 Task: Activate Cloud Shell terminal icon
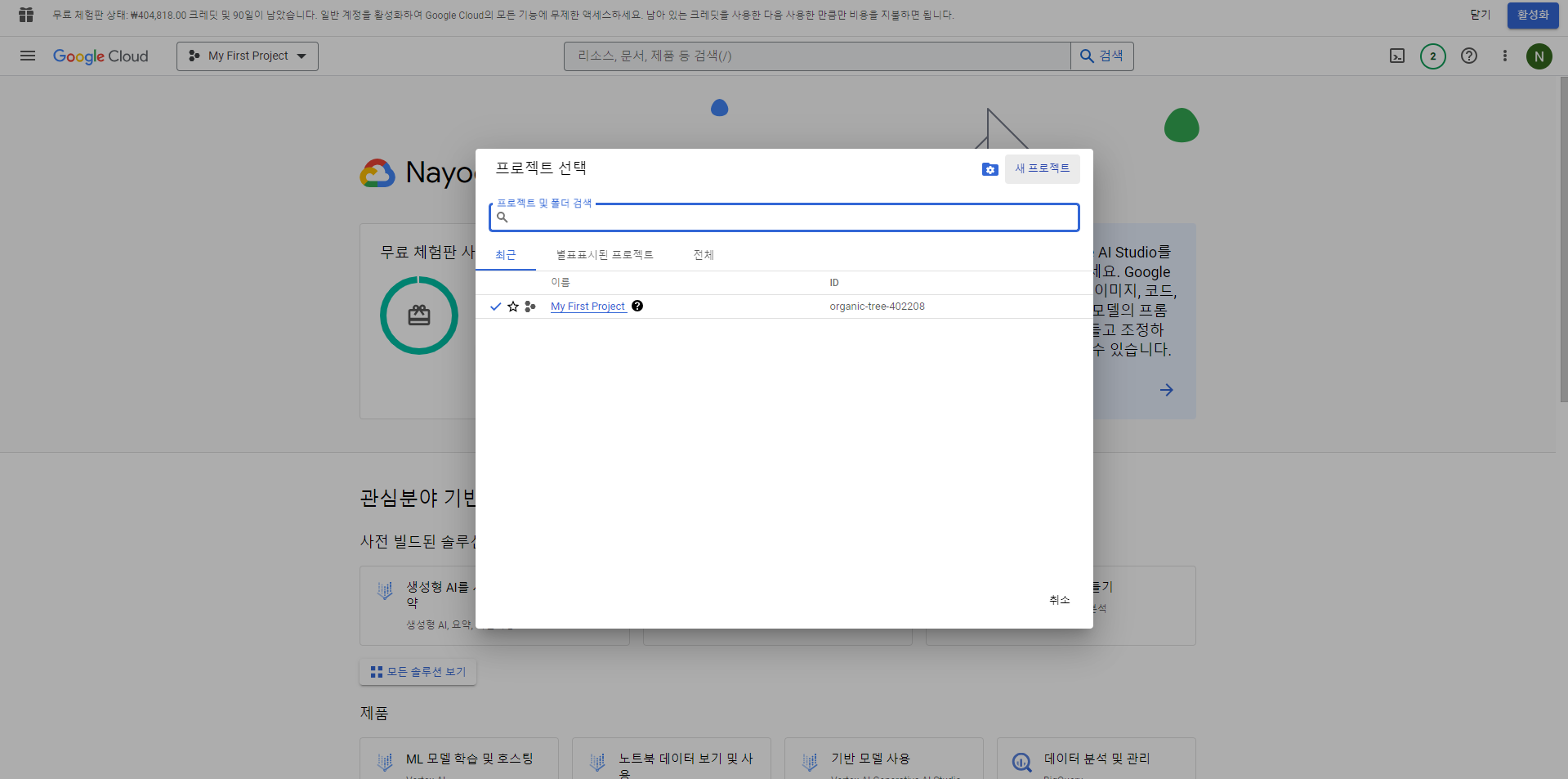(x=1397, y=56)
